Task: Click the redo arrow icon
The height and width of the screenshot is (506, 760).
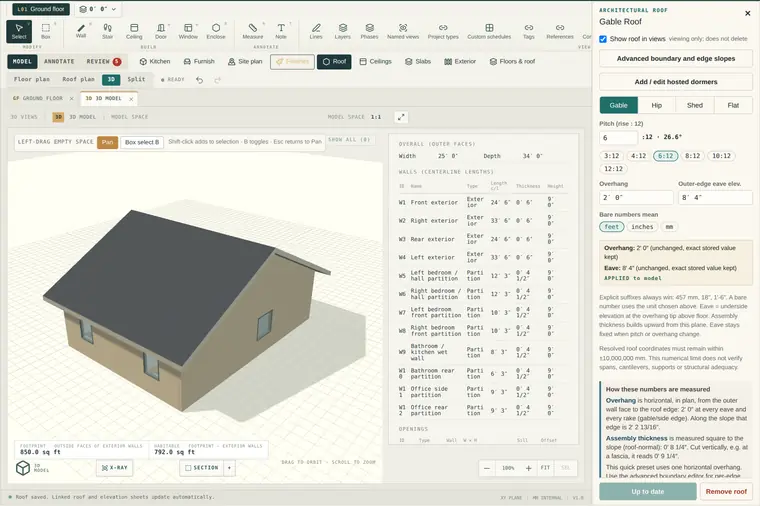Action: click(x=218, y=80)
